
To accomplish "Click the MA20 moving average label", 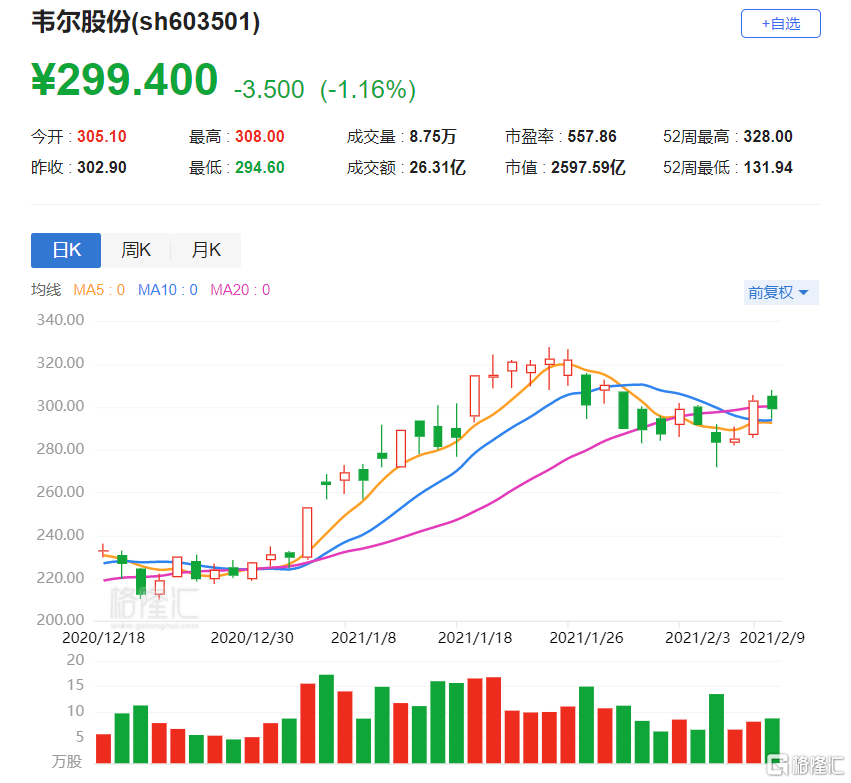I will pos(240,290).
